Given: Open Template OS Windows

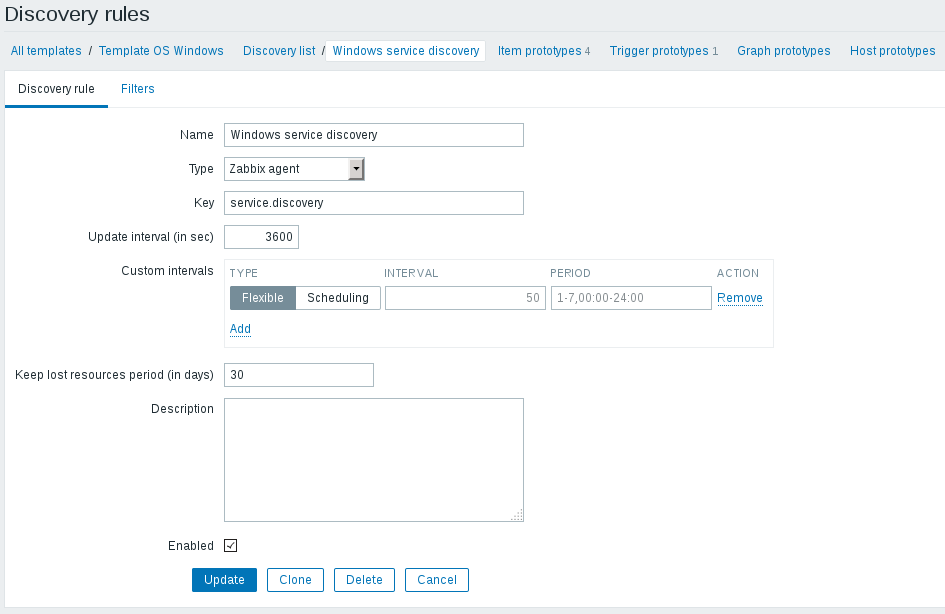Looking at the screenshot, I should 161,50.
